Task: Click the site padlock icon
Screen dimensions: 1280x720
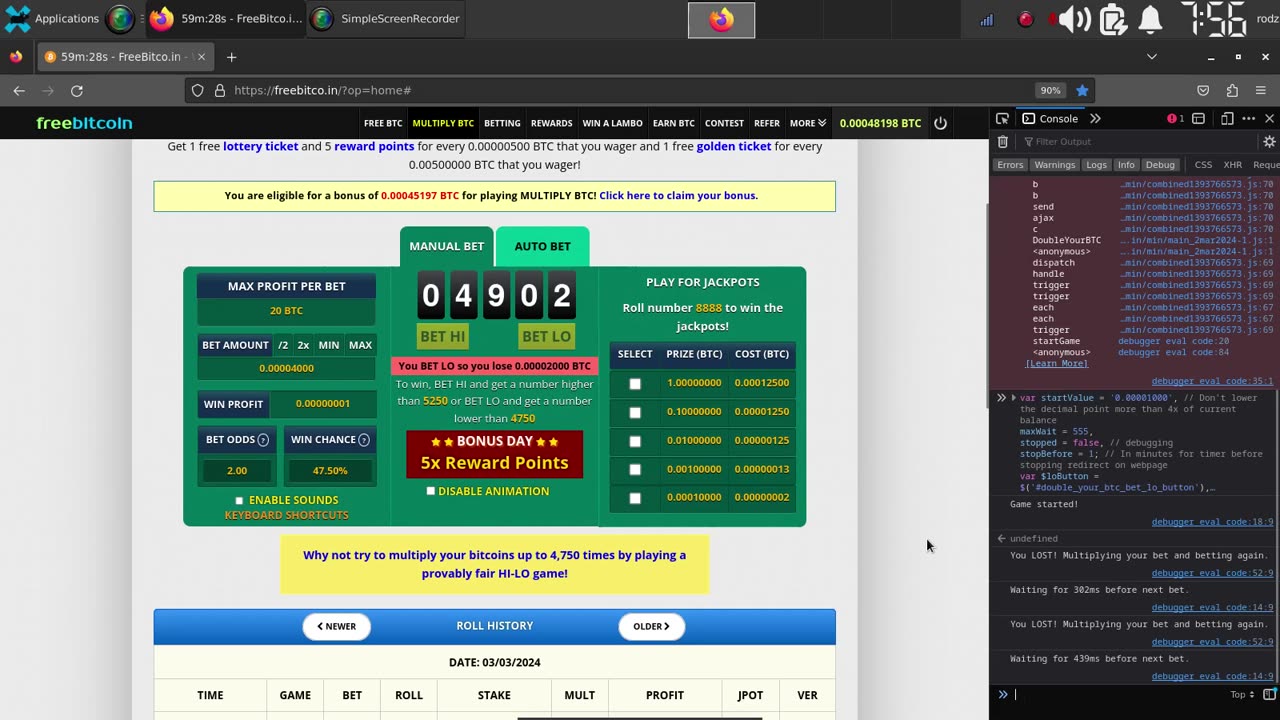Action: (220, 90)
